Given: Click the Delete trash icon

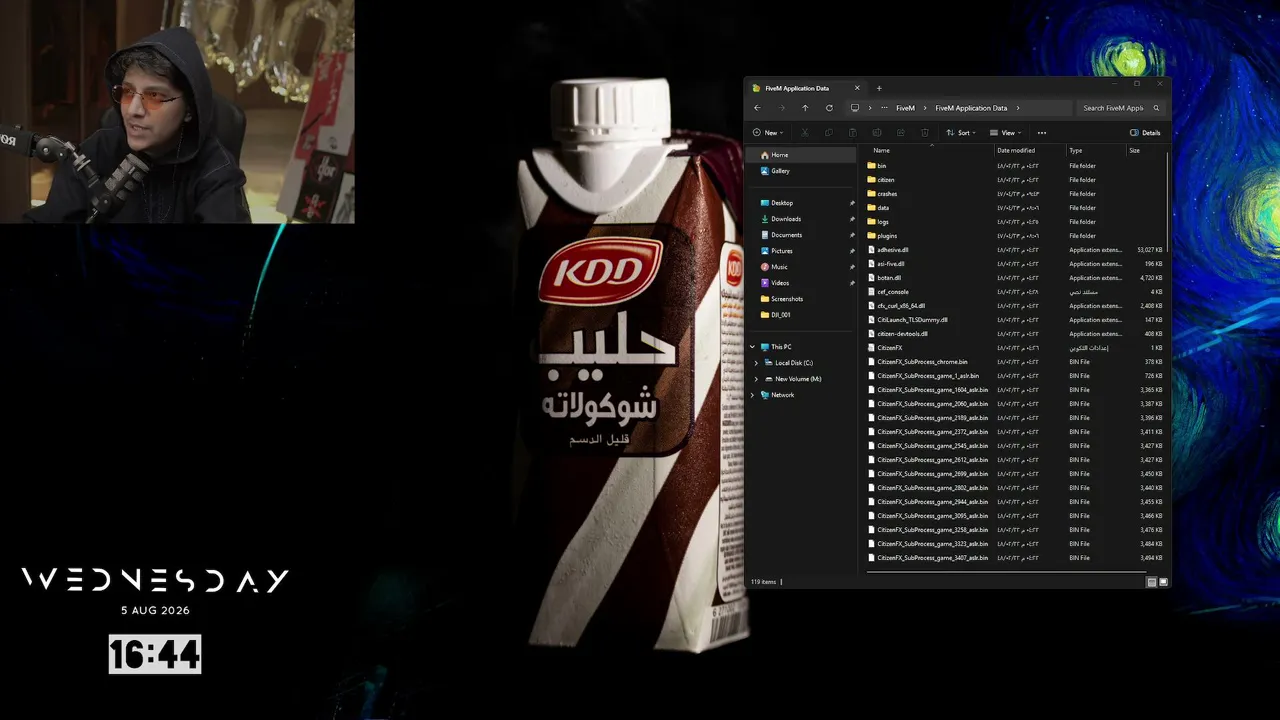Looking at the screenshot, I should click(924, 133).
